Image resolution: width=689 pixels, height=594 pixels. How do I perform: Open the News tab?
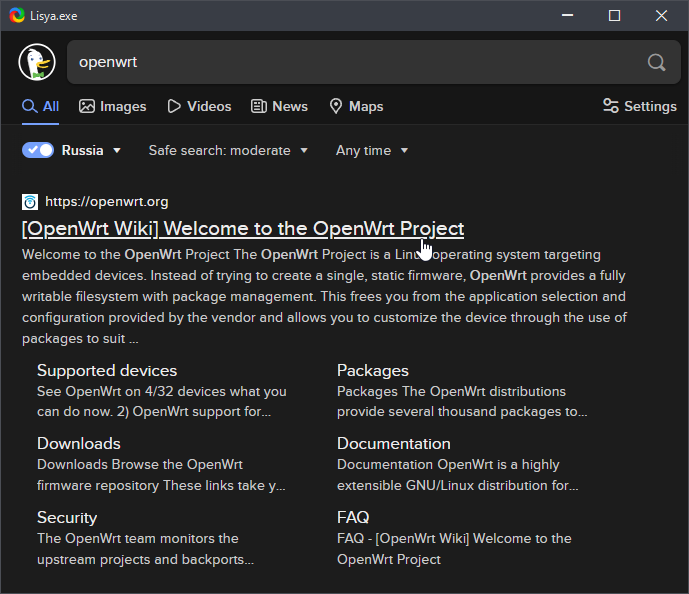279,106
